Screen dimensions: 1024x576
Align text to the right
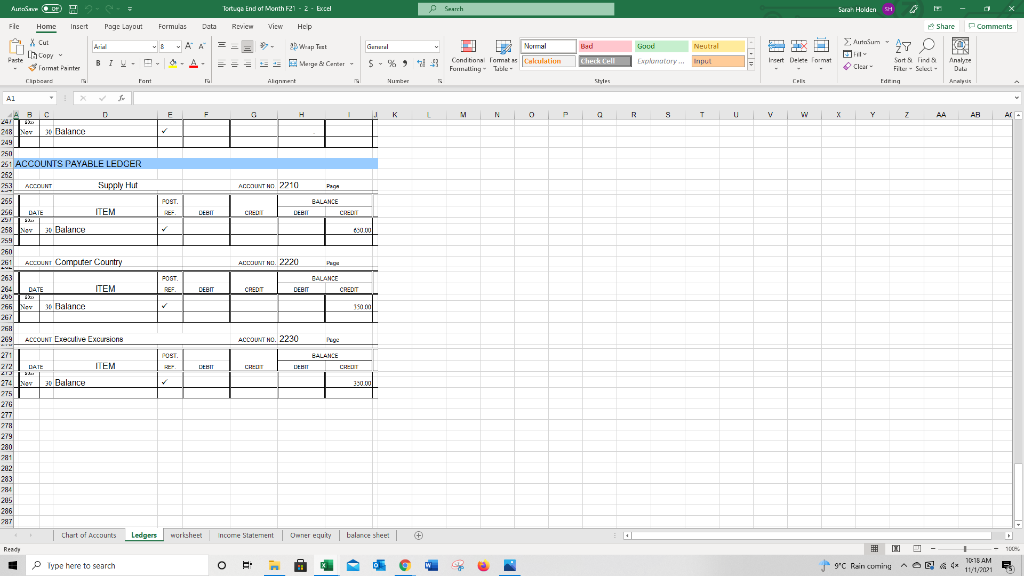click(247, 64)
